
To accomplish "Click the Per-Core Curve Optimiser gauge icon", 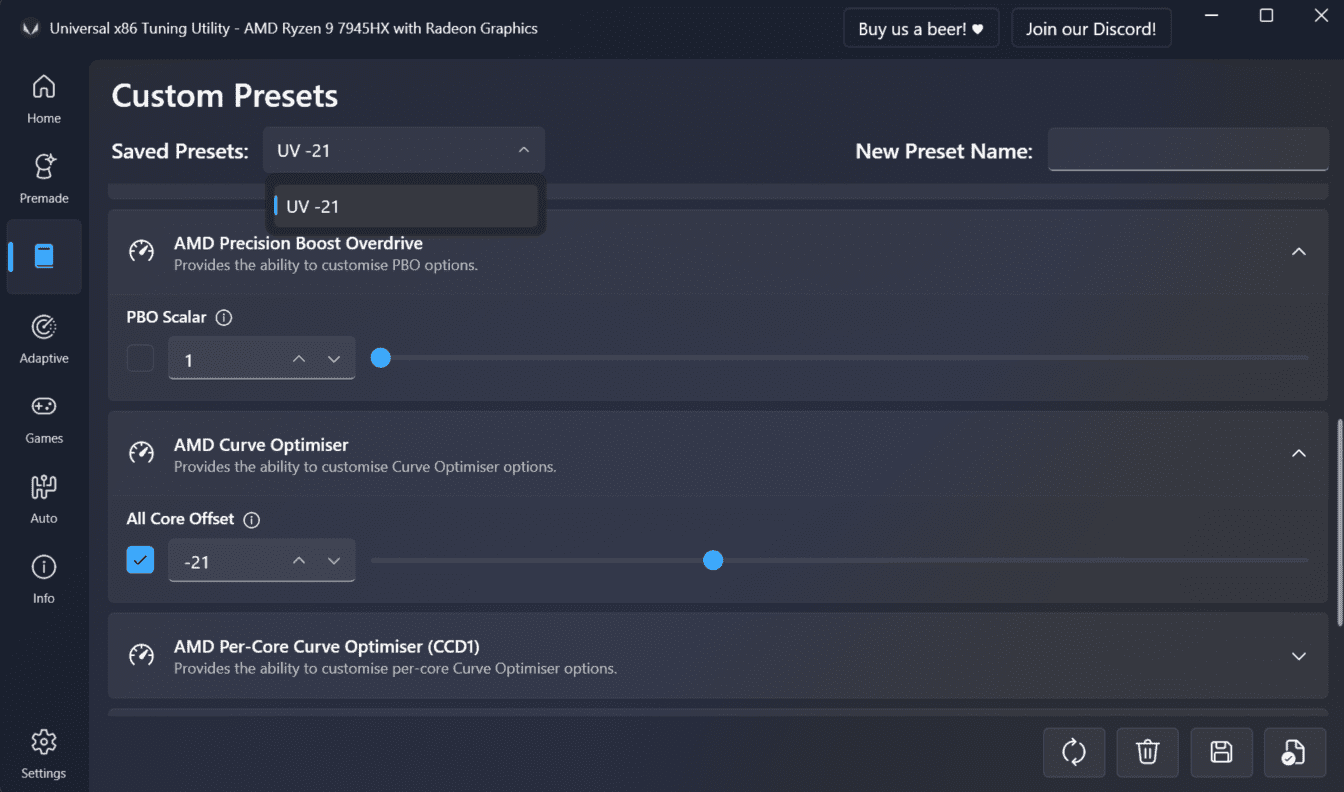I will point(142,656).
